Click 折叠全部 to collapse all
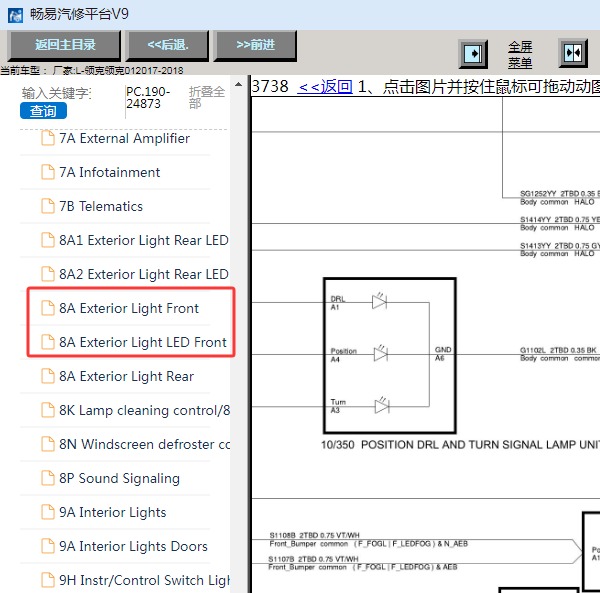The height and width of the screenshot is (593, 600). [207, 98]
